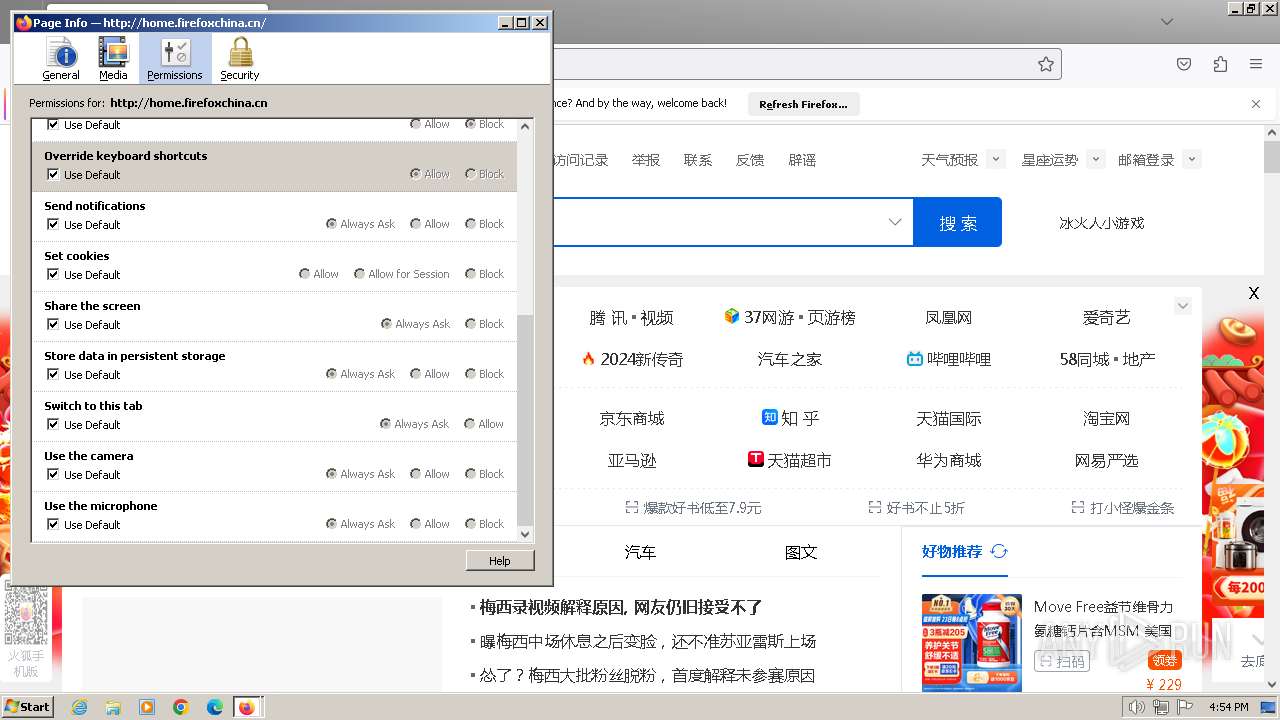Launch Microsoft Edge from the taskbar
The width and height of the screenshot is (1280, 720).
(x=215, y=707)
